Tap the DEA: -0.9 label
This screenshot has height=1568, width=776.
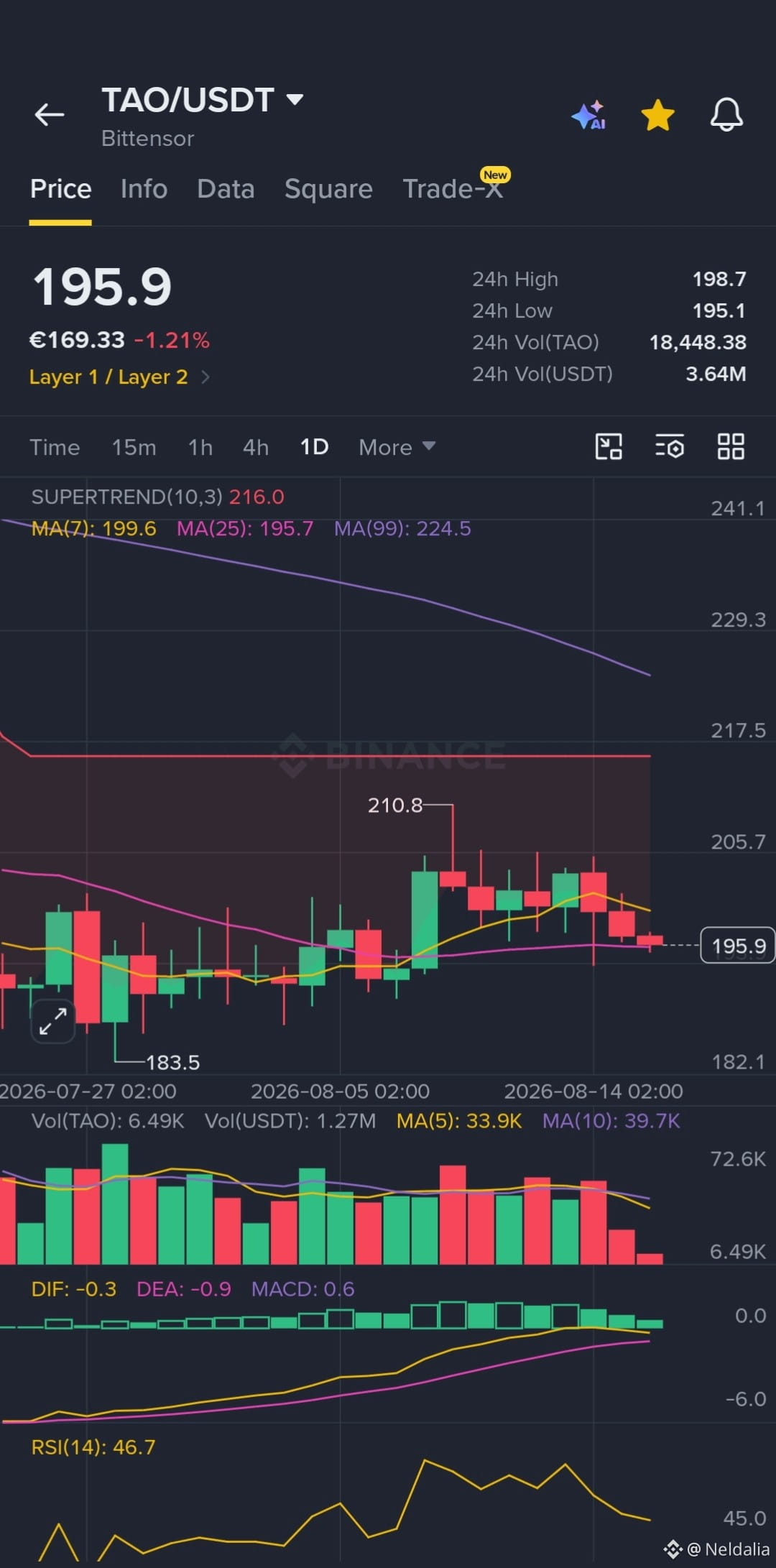coord(184,1289)
